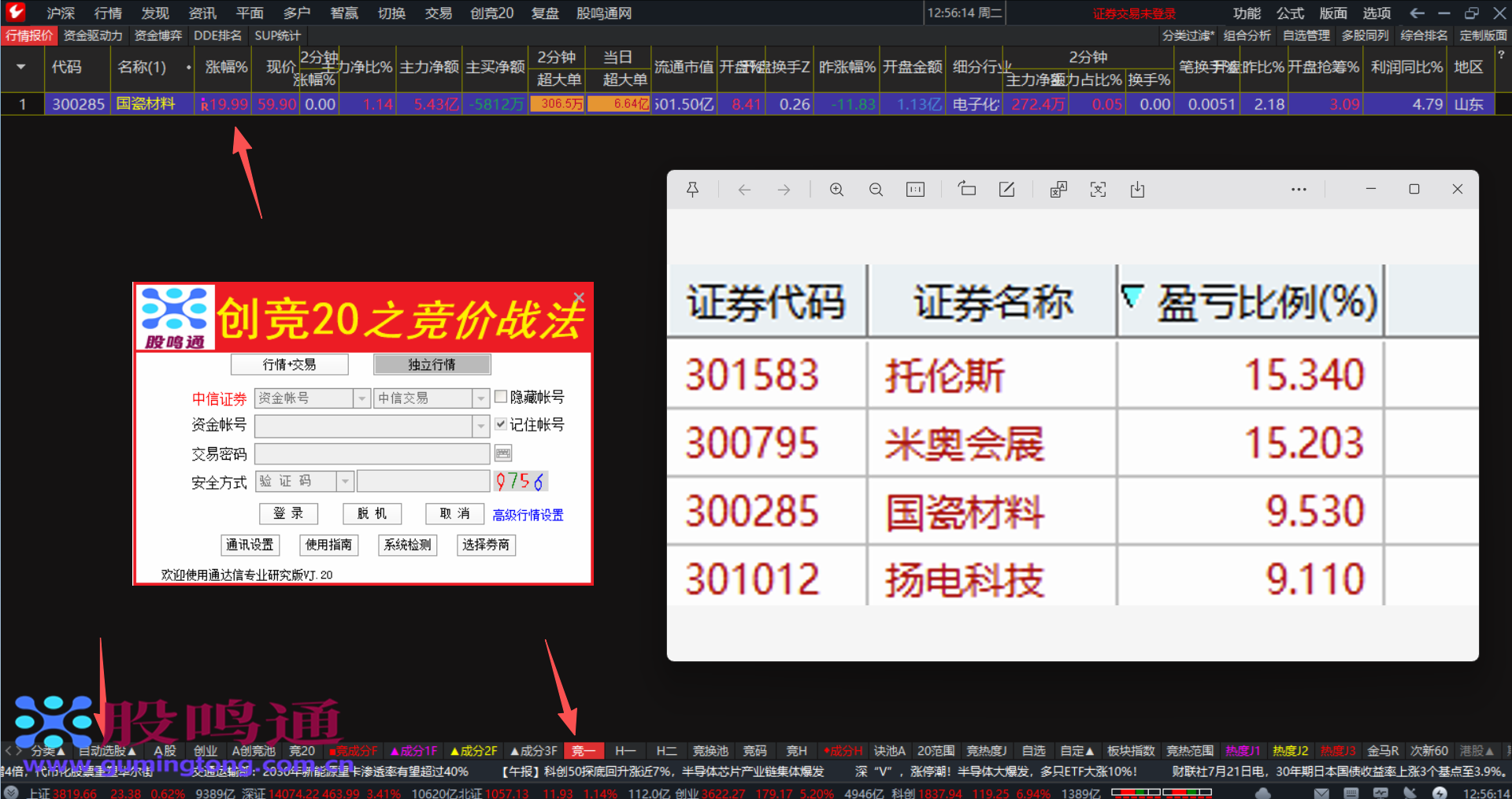Image resolution: width=1512 pixels, height=799 pixels.
Task: Expand the 自动选股 tab menu
Action: click(107, 751)
